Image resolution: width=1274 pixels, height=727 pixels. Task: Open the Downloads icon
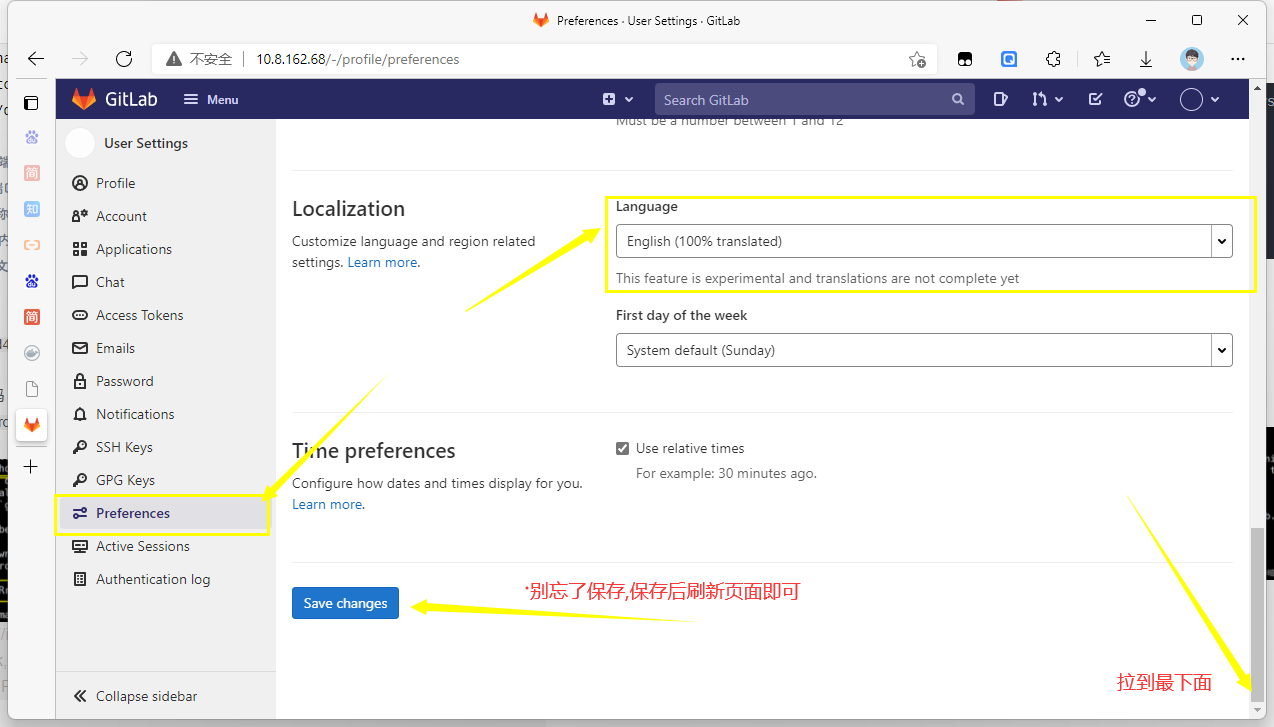click(x=1146, y=59)
